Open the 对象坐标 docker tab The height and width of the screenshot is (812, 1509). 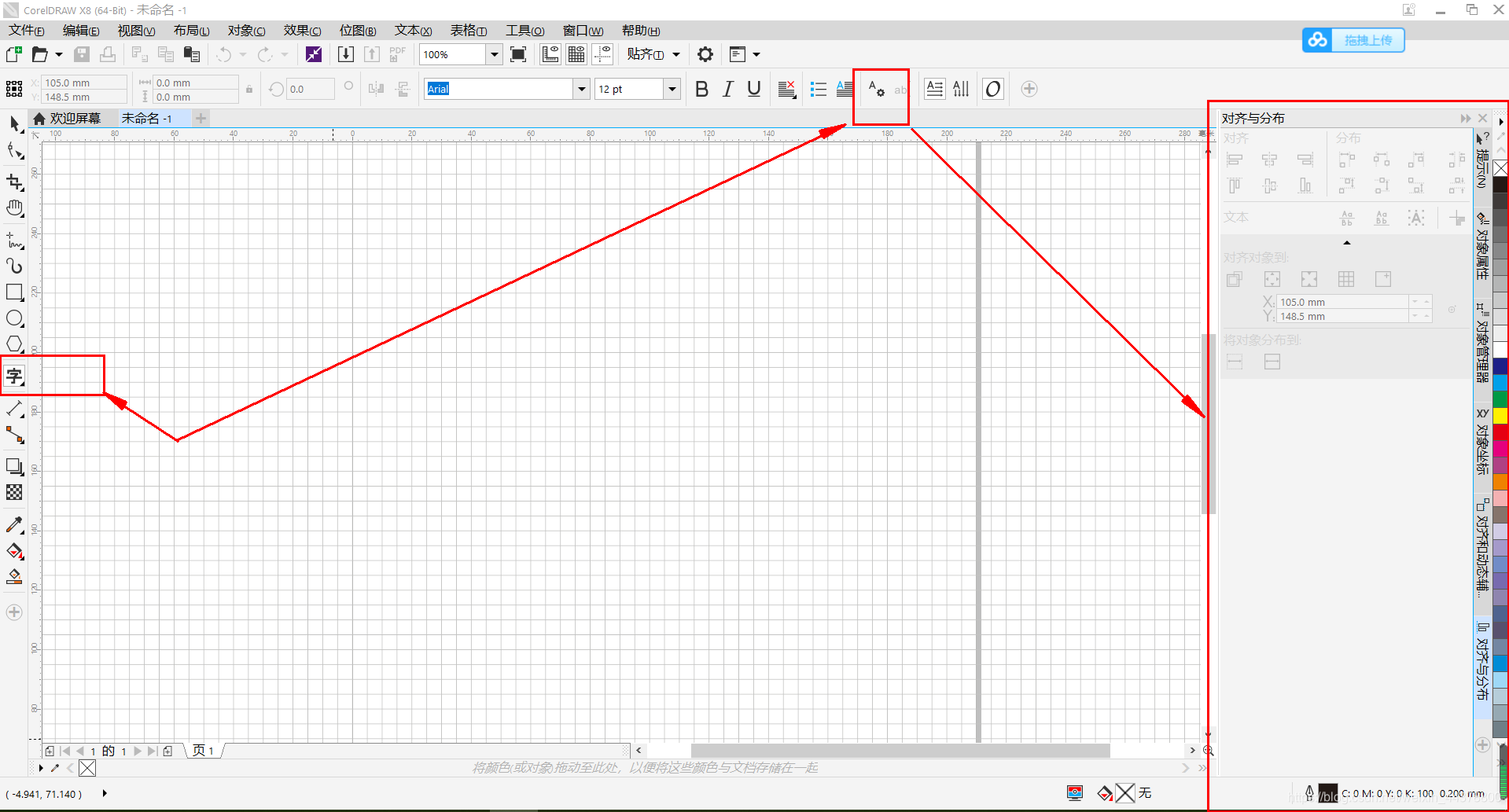point(1481,442)
